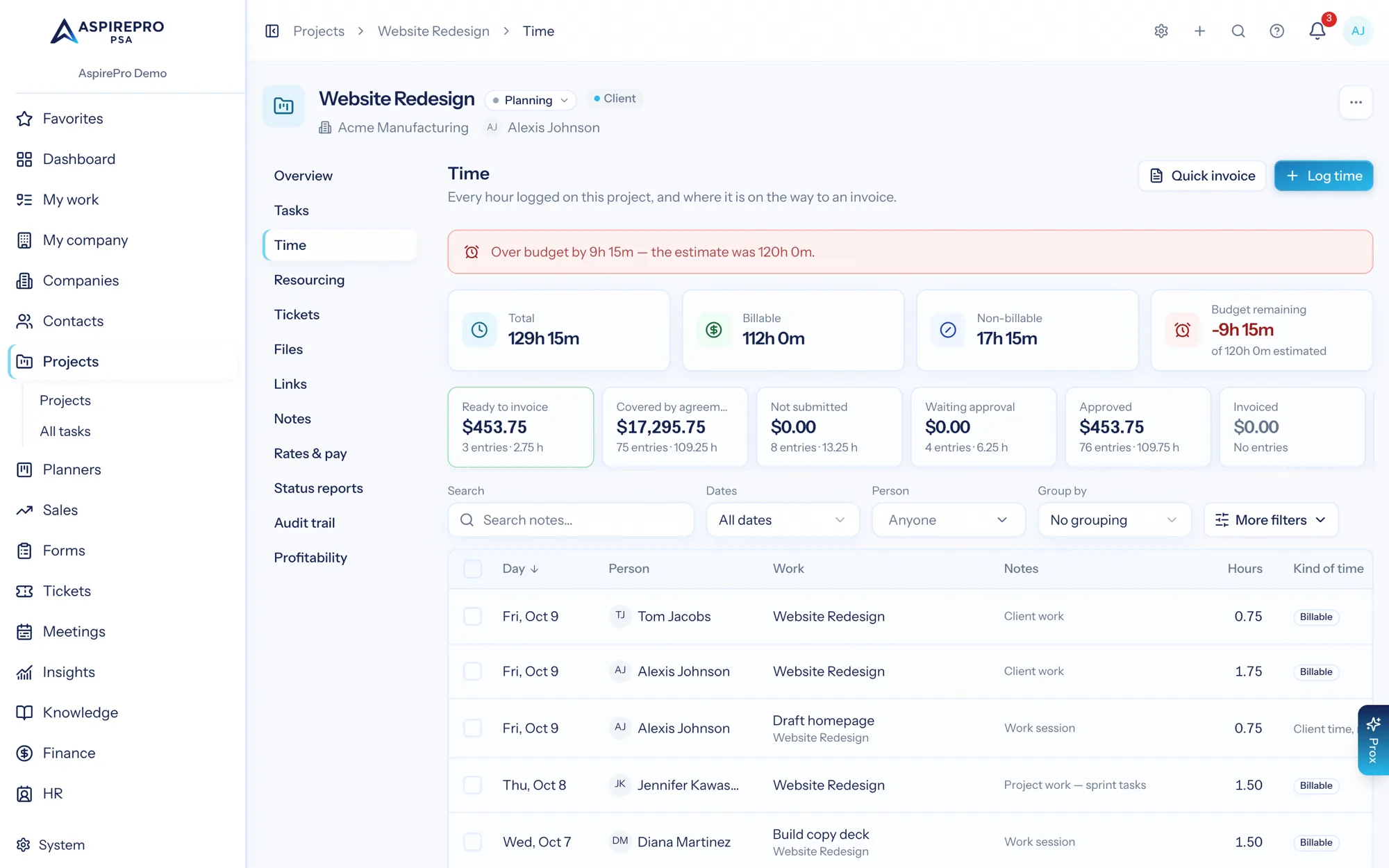The width and height of the screenshot is (1389, 868).
Task: Click the HR badge icon in sidebar
Action: [x=24, y=794]
